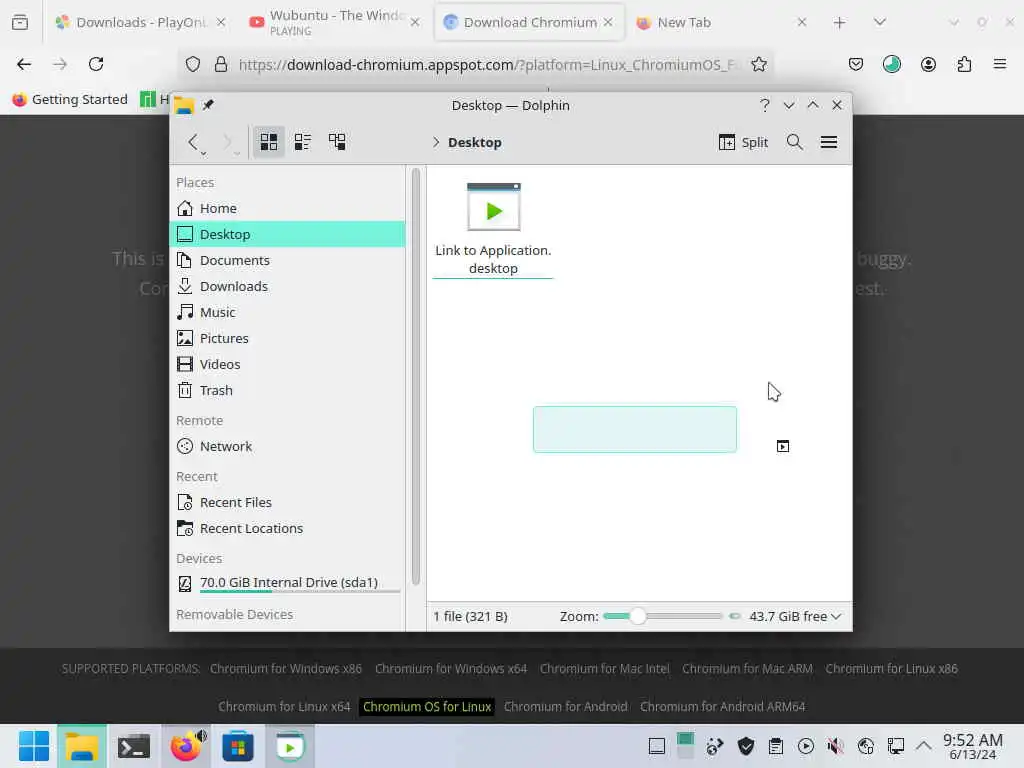Toggle pin icon on Dolphin titlebar
The image size is (1024, 768).
tap(208, 105)
